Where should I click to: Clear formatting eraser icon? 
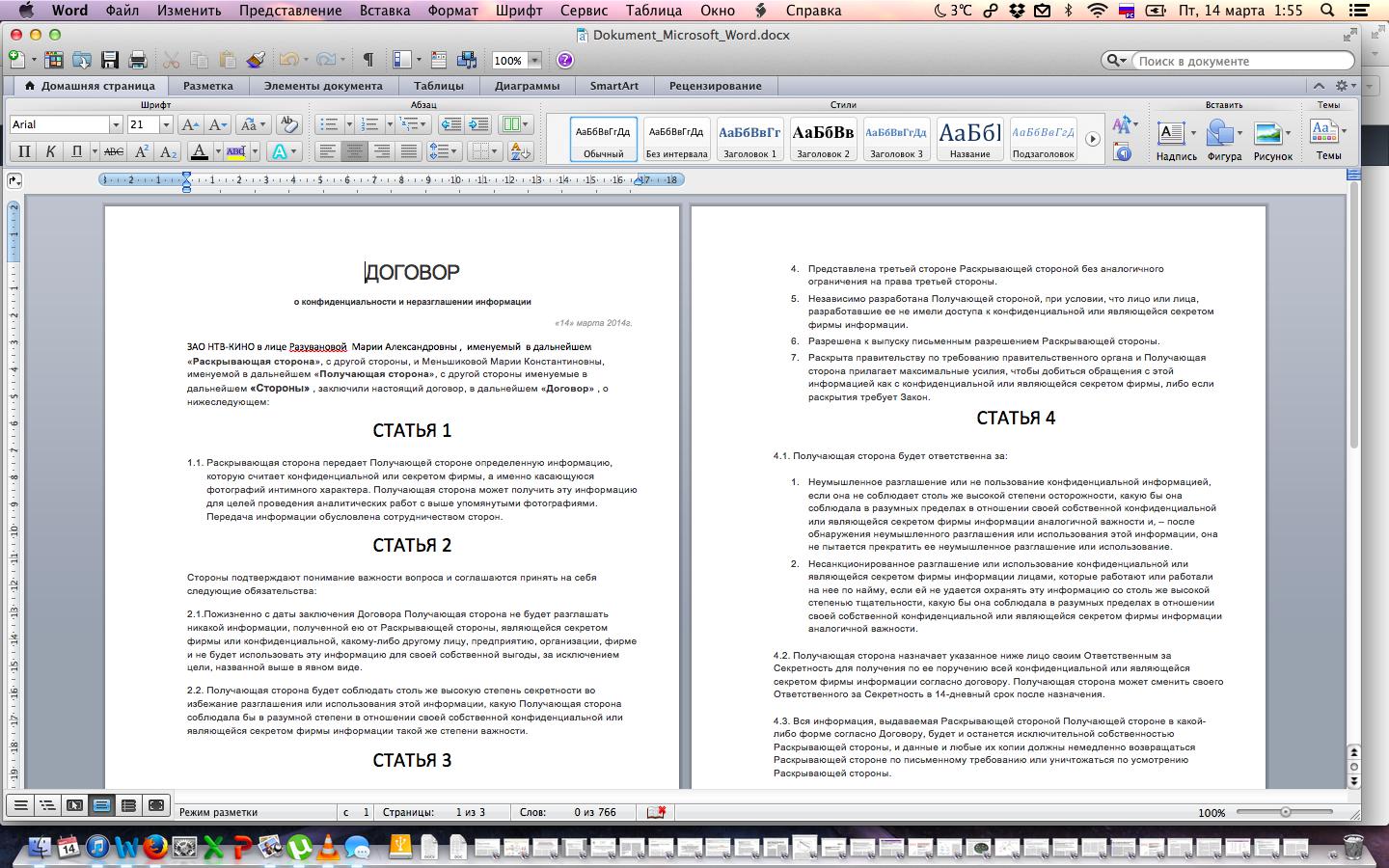pyautogui.click(x=288, y=124)
